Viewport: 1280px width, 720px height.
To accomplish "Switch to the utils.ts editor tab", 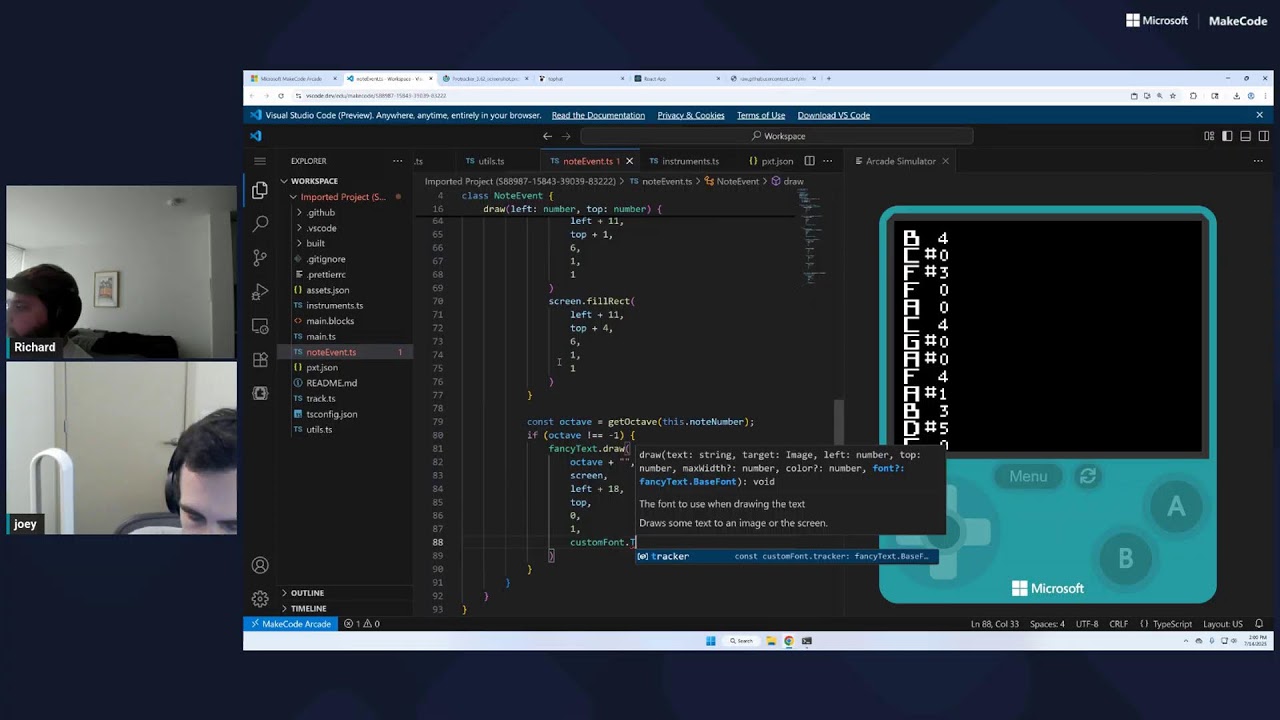I will (491, 161).
